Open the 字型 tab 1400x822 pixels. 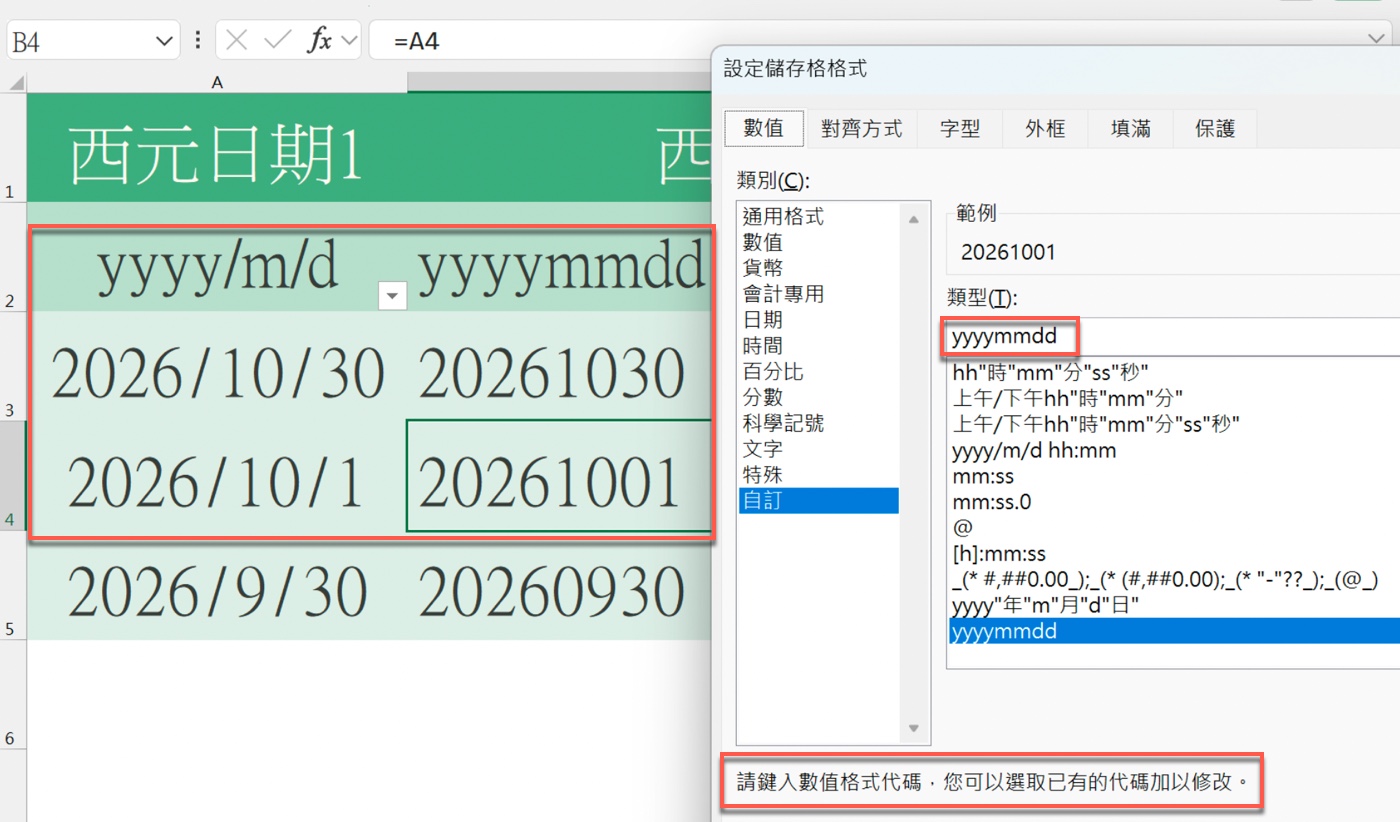pos(960,128)
